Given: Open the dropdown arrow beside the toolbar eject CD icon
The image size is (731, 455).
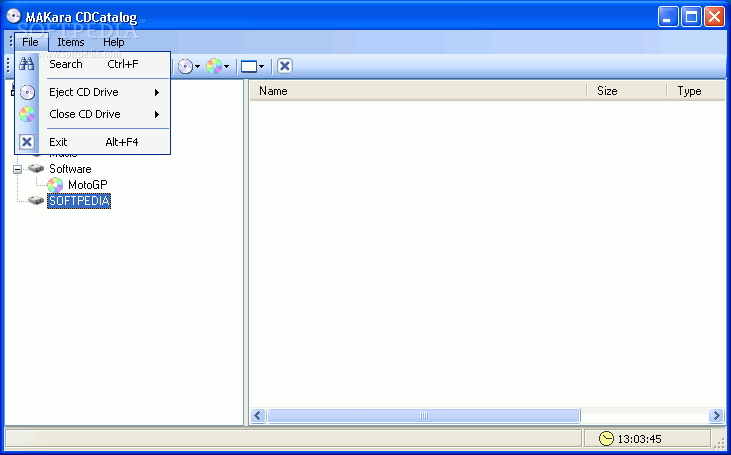Looking at the screenshot, I should [x=197, y=67].
